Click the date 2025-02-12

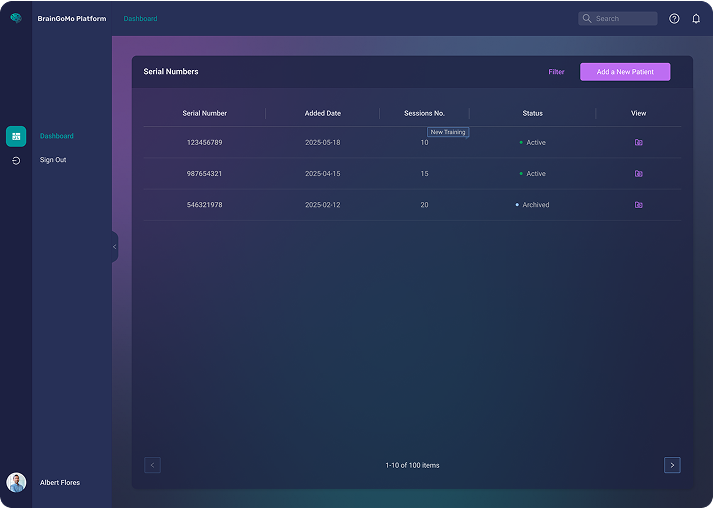point(322,205)
